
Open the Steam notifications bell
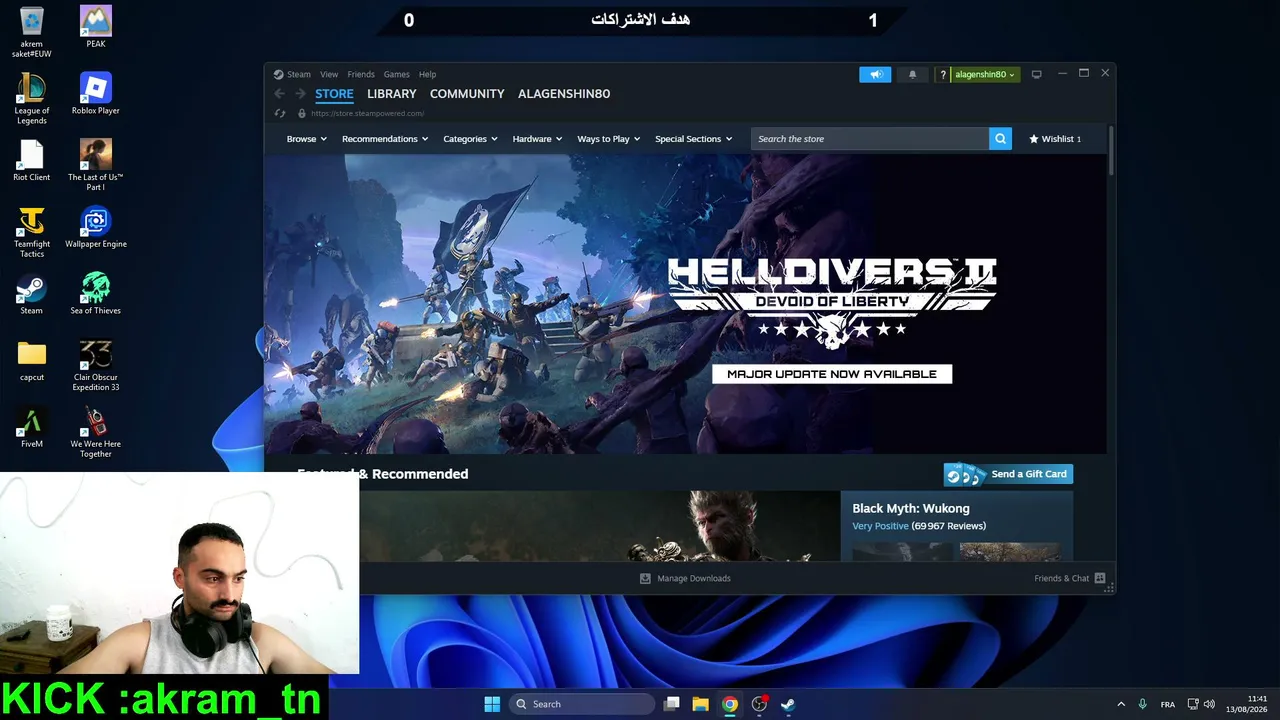tap(912, 74)
